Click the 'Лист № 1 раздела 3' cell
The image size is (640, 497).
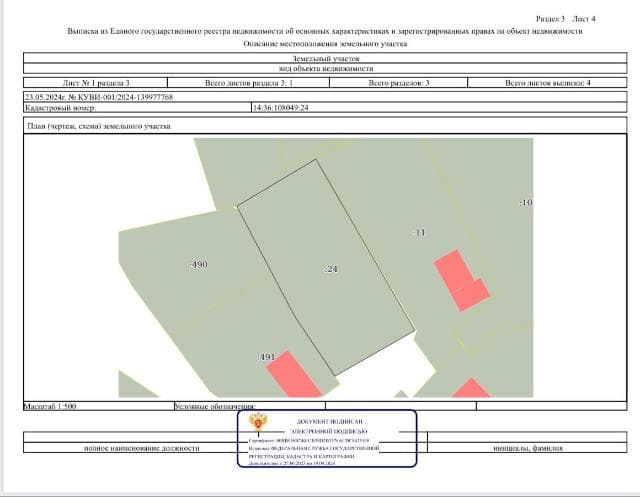pos(96,83)
